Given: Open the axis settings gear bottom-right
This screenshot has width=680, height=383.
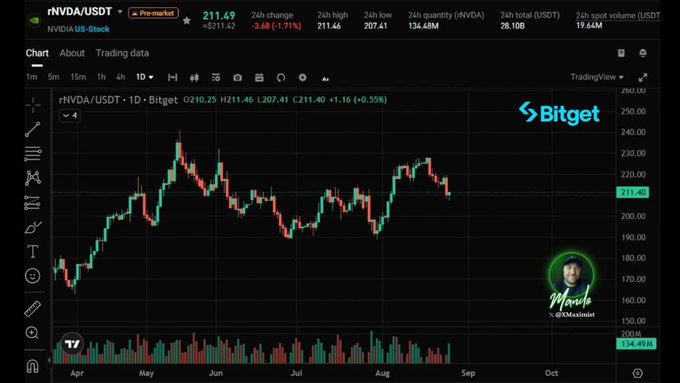Looking at the screenshot, I should pyautogui.click(x=638, y=373).
